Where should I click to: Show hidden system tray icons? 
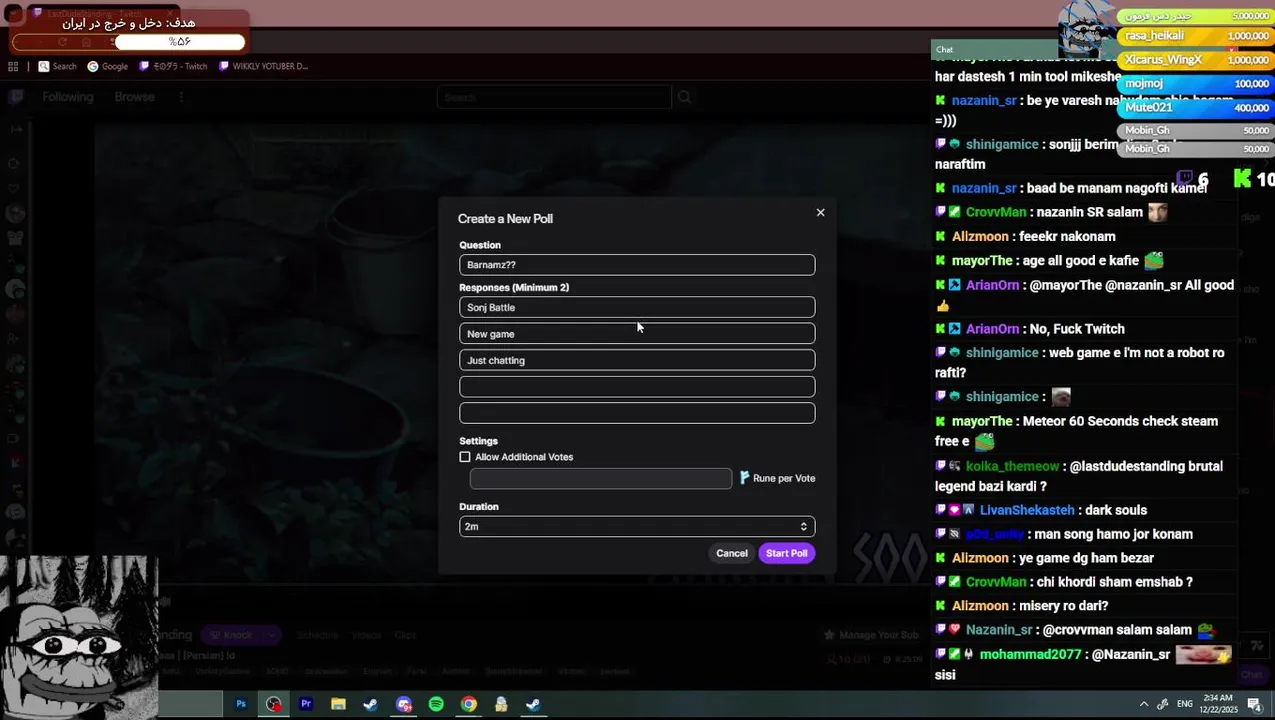(x=1143, y=704)
